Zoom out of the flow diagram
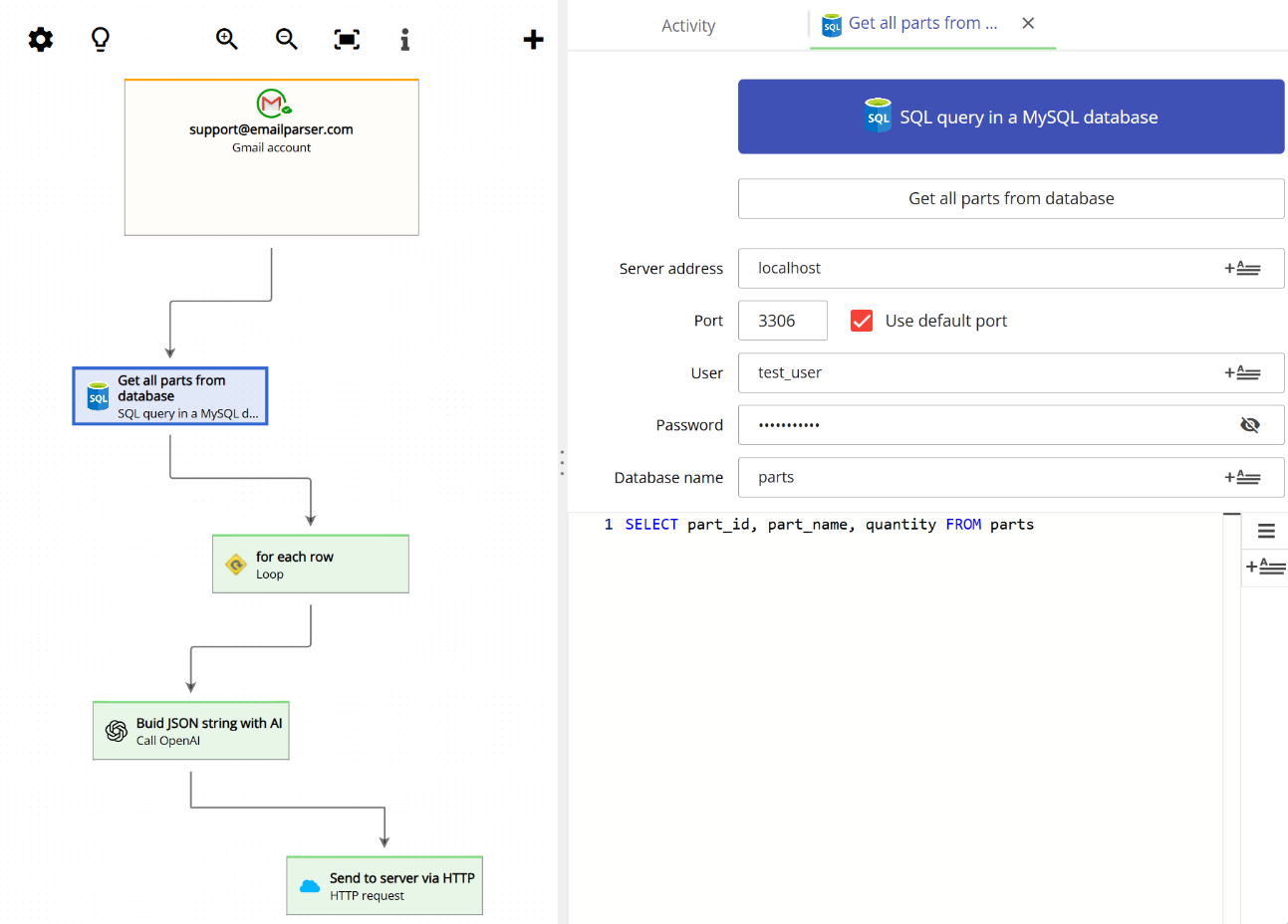This screenshot has width=1288, height=924. (286, 40)
